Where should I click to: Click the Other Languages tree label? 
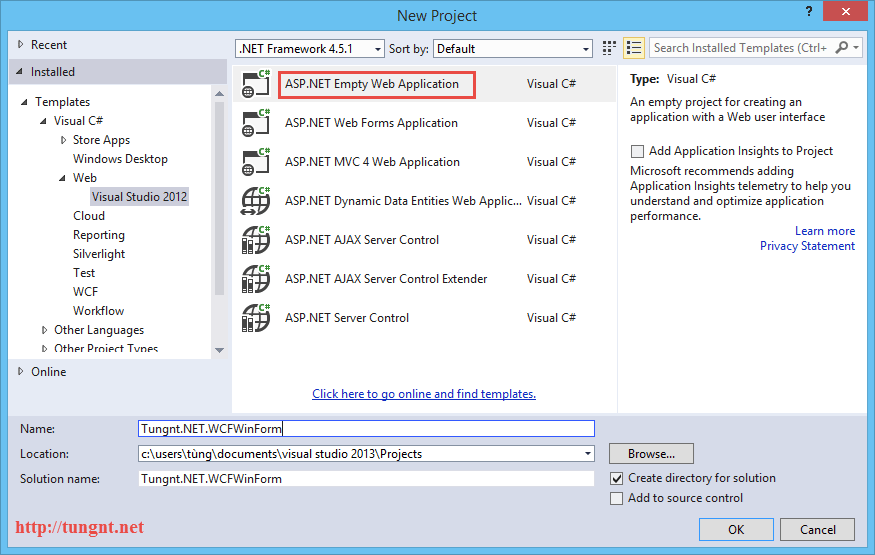[x=99, y=330]
